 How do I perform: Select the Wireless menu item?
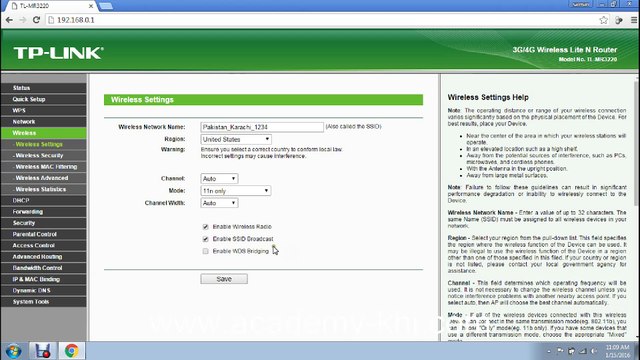pos(44,133)
